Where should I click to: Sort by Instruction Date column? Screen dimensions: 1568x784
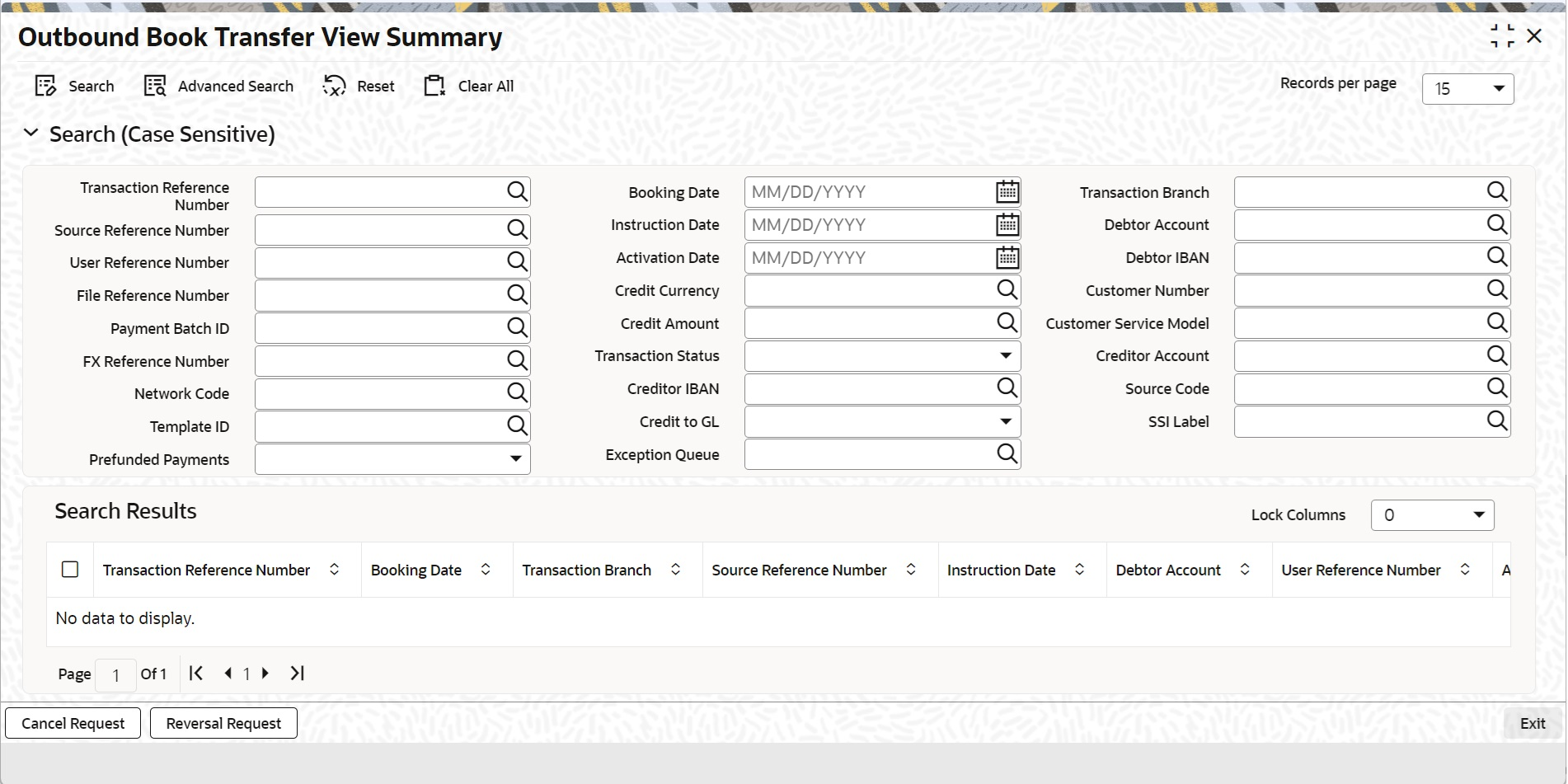coord(1079,570)
